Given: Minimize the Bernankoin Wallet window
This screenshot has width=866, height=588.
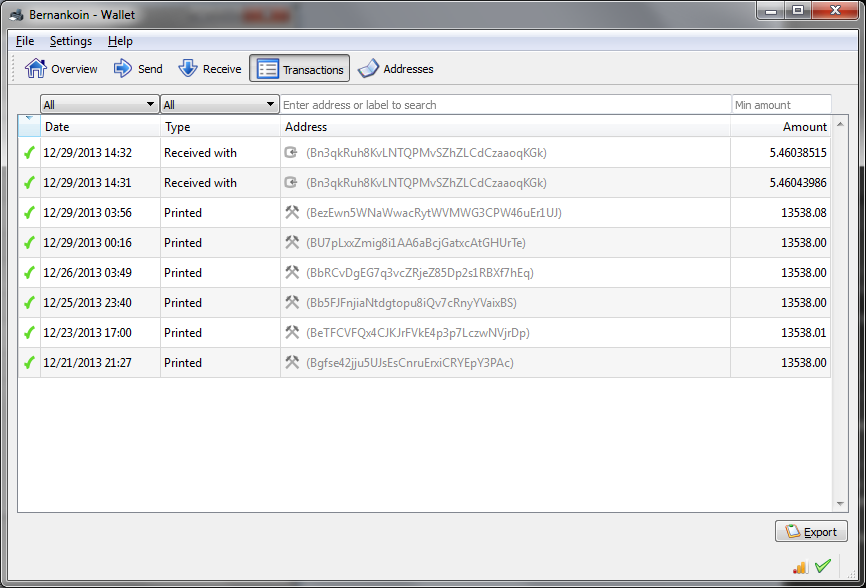Looking at the screenshot, I should 771,10.
